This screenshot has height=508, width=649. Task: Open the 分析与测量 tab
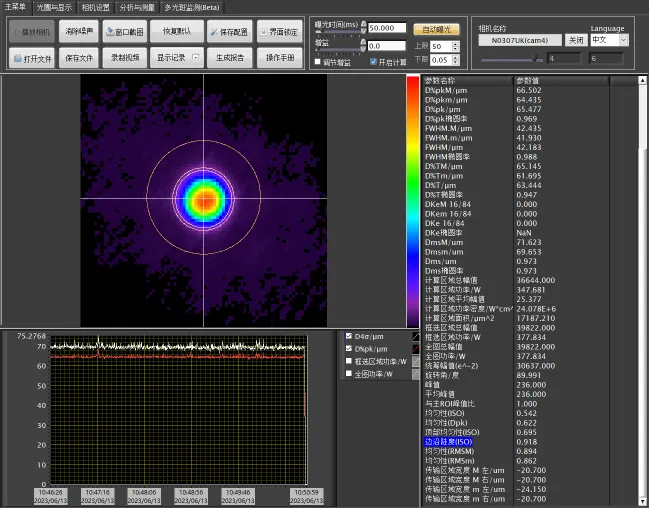point(137,7)
